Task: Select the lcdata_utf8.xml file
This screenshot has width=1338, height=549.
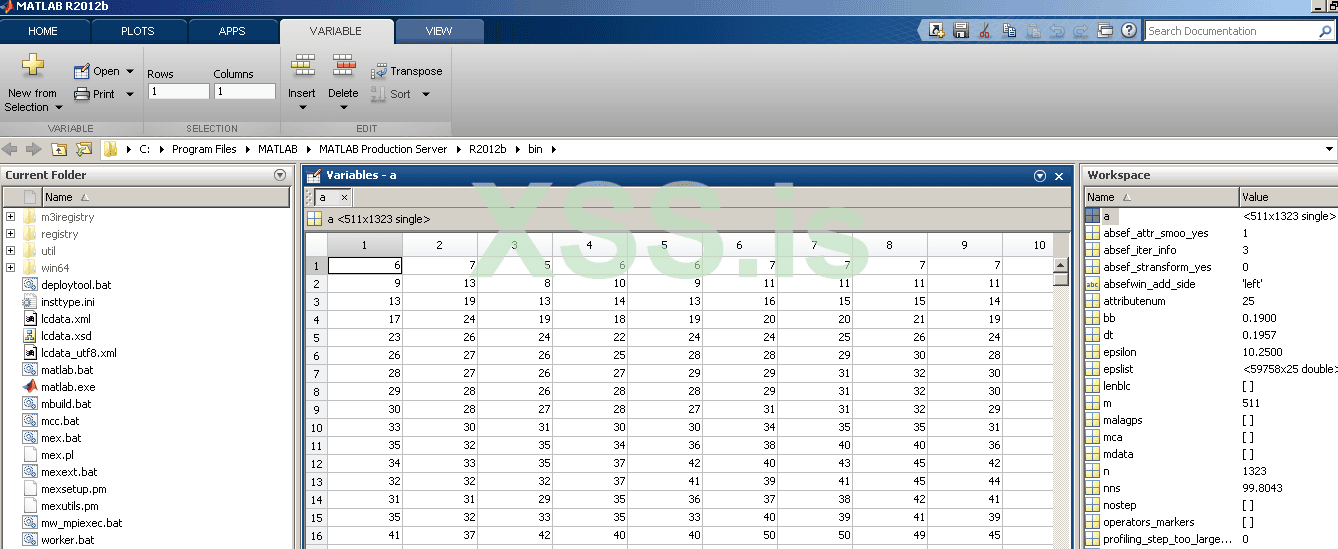Action: [x=79, y=353]
